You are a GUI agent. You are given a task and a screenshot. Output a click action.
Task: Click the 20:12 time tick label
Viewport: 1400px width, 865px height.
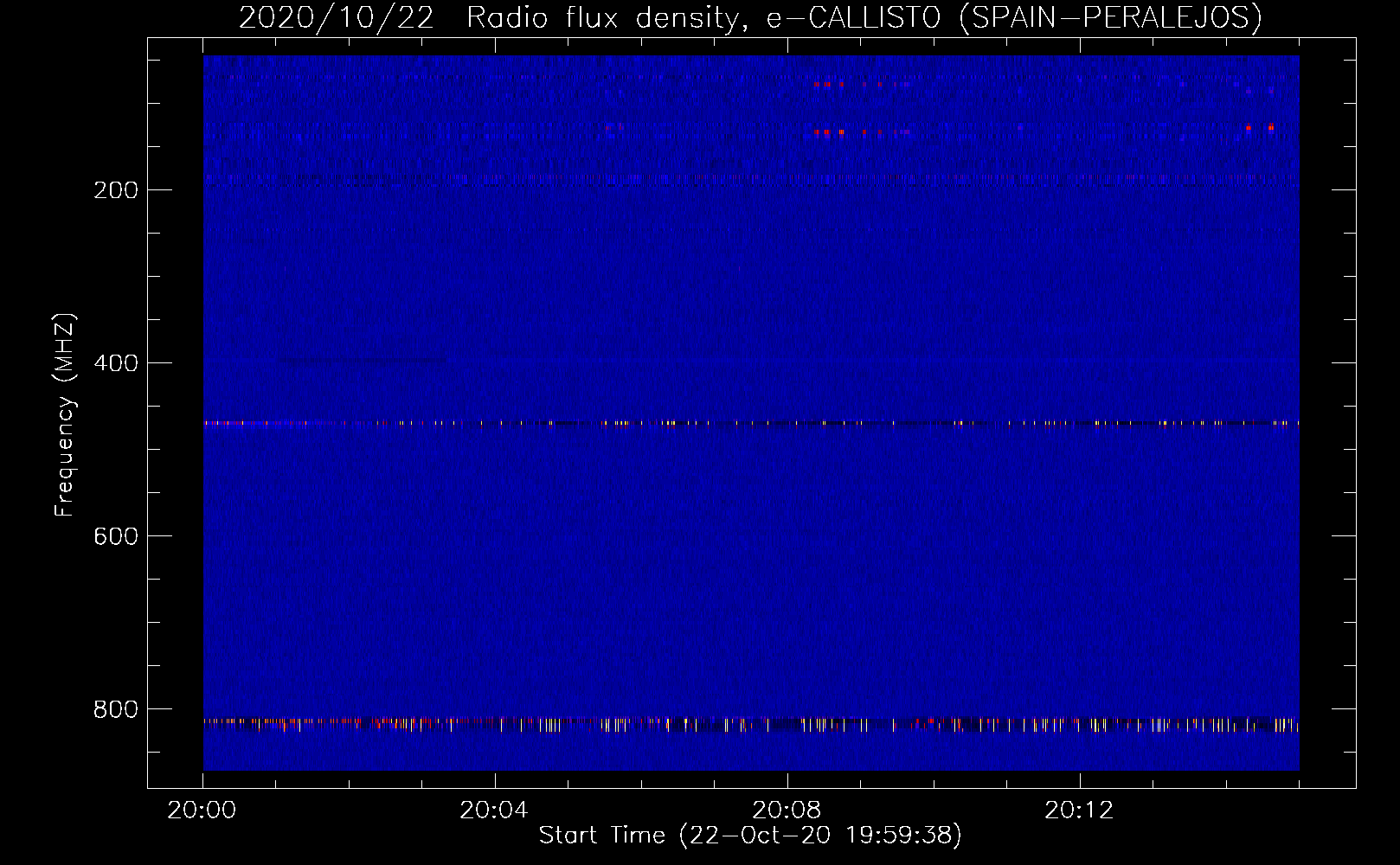point(1079,811)
